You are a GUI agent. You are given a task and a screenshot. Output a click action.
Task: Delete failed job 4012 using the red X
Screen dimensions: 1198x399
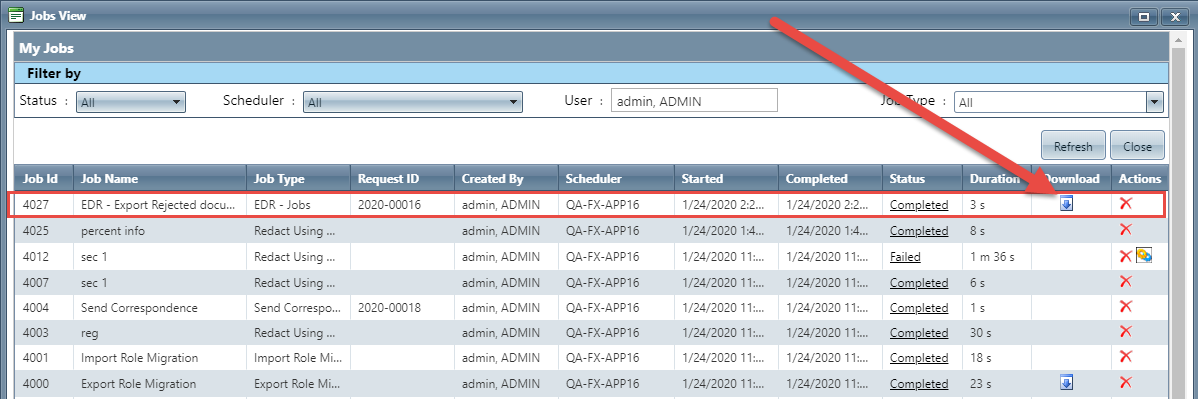click(1125, 256)
